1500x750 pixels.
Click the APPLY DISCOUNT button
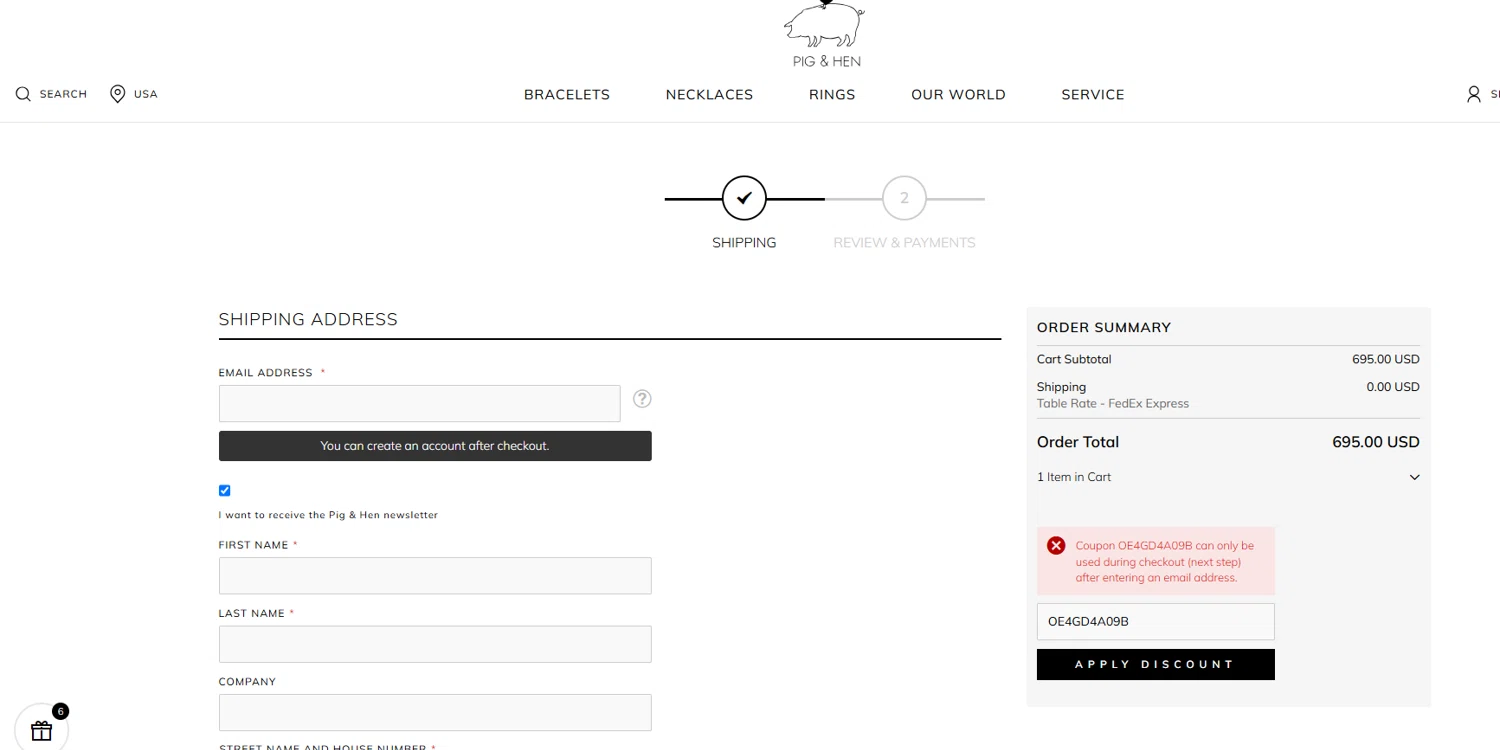(1155, 664)
